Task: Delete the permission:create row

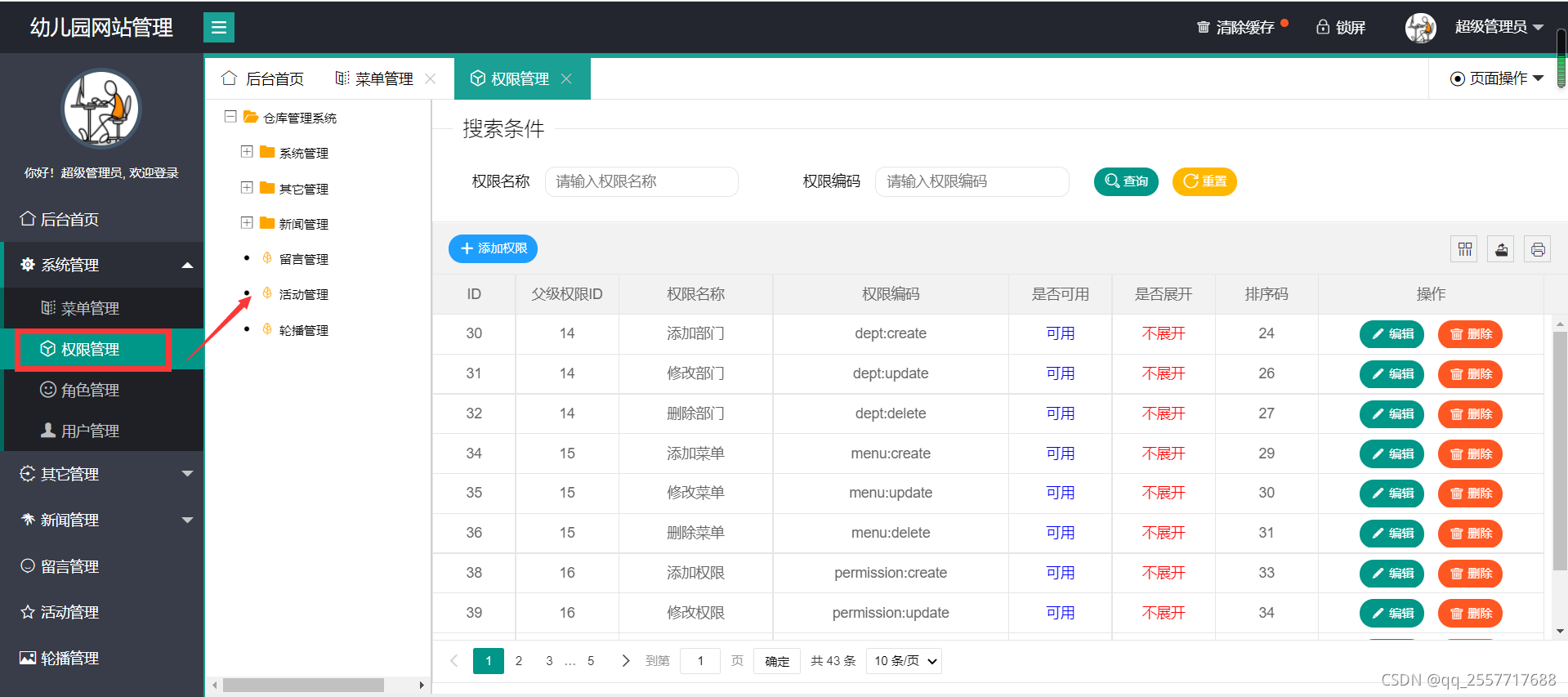Action: (x=1470, y=574)
